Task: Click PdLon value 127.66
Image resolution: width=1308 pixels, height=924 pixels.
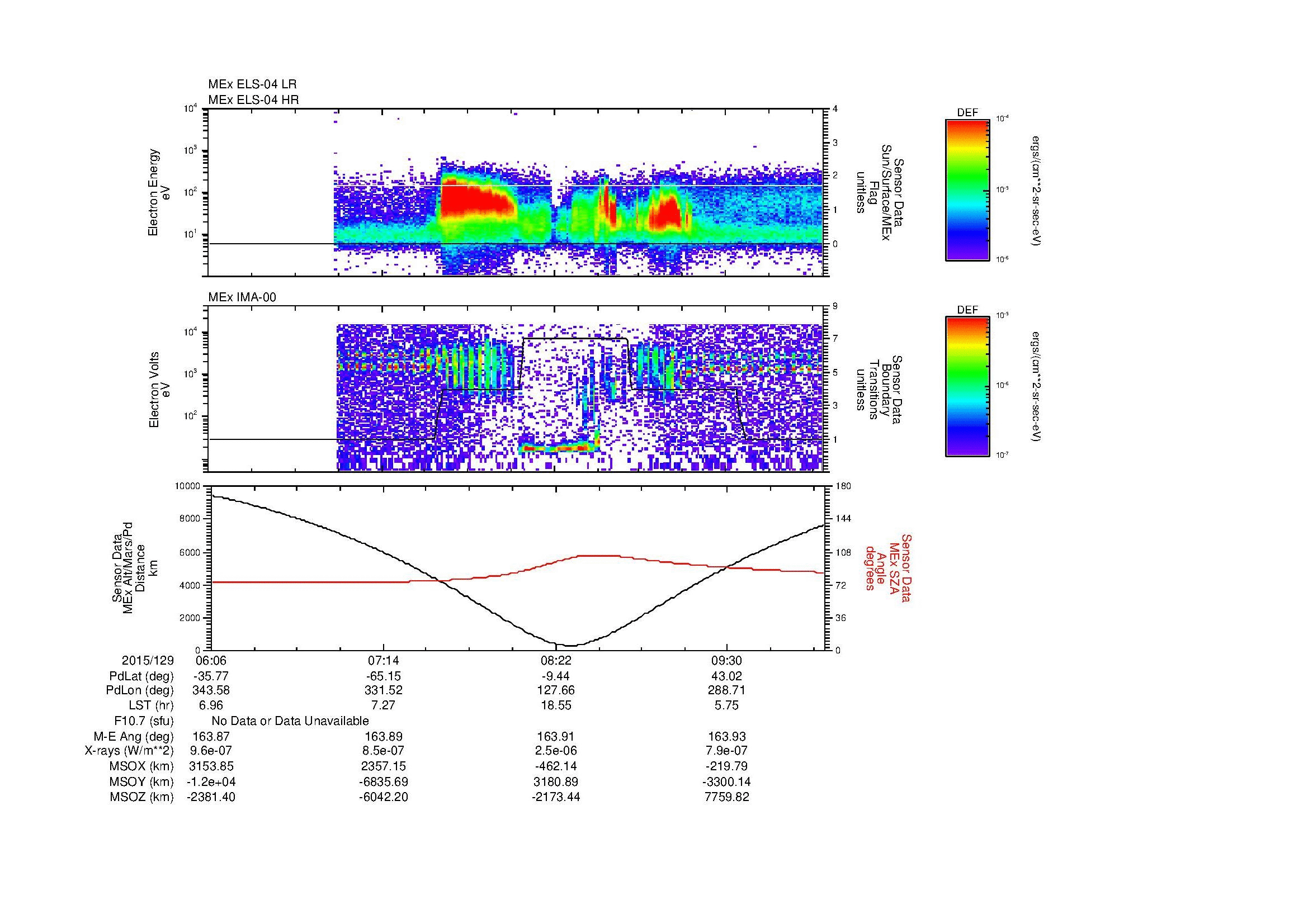Action: (555, 690)
